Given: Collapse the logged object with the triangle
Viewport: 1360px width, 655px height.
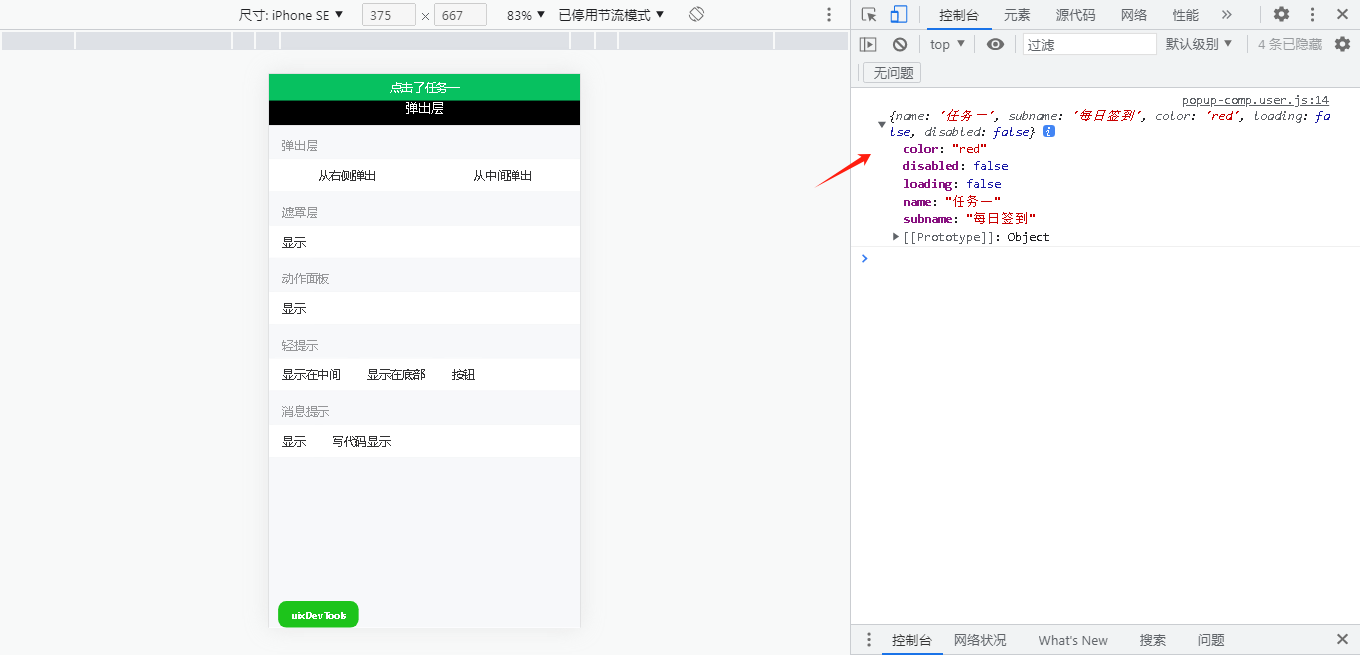Looking at the screenshot, I should point(881,124).
